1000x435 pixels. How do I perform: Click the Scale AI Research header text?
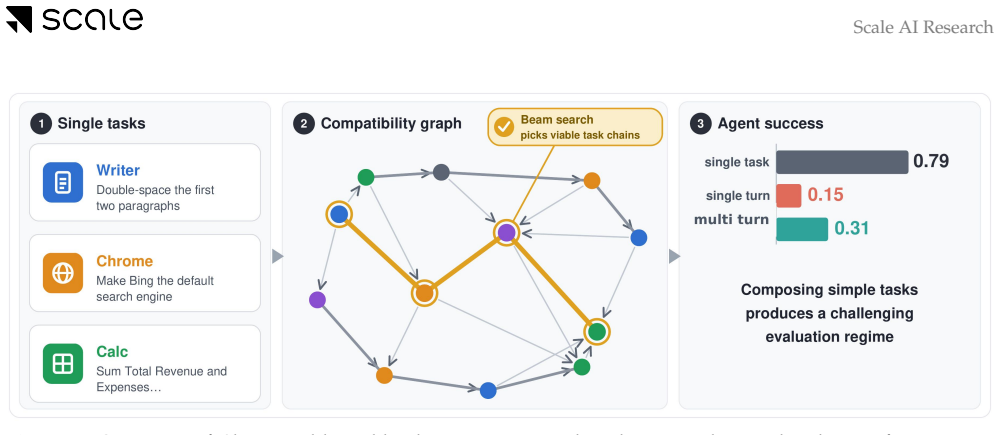(x=923, y=27)
